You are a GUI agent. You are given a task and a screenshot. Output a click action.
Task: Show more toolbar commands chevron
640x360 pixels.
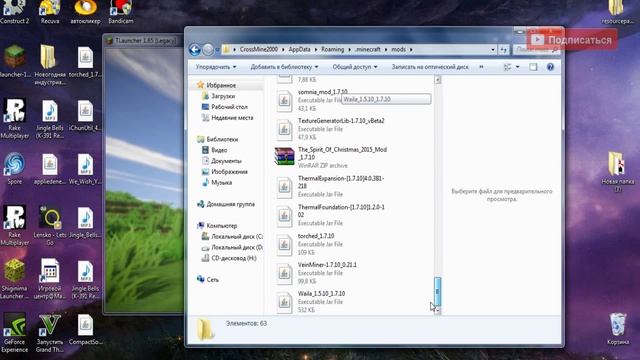[481, 67]
